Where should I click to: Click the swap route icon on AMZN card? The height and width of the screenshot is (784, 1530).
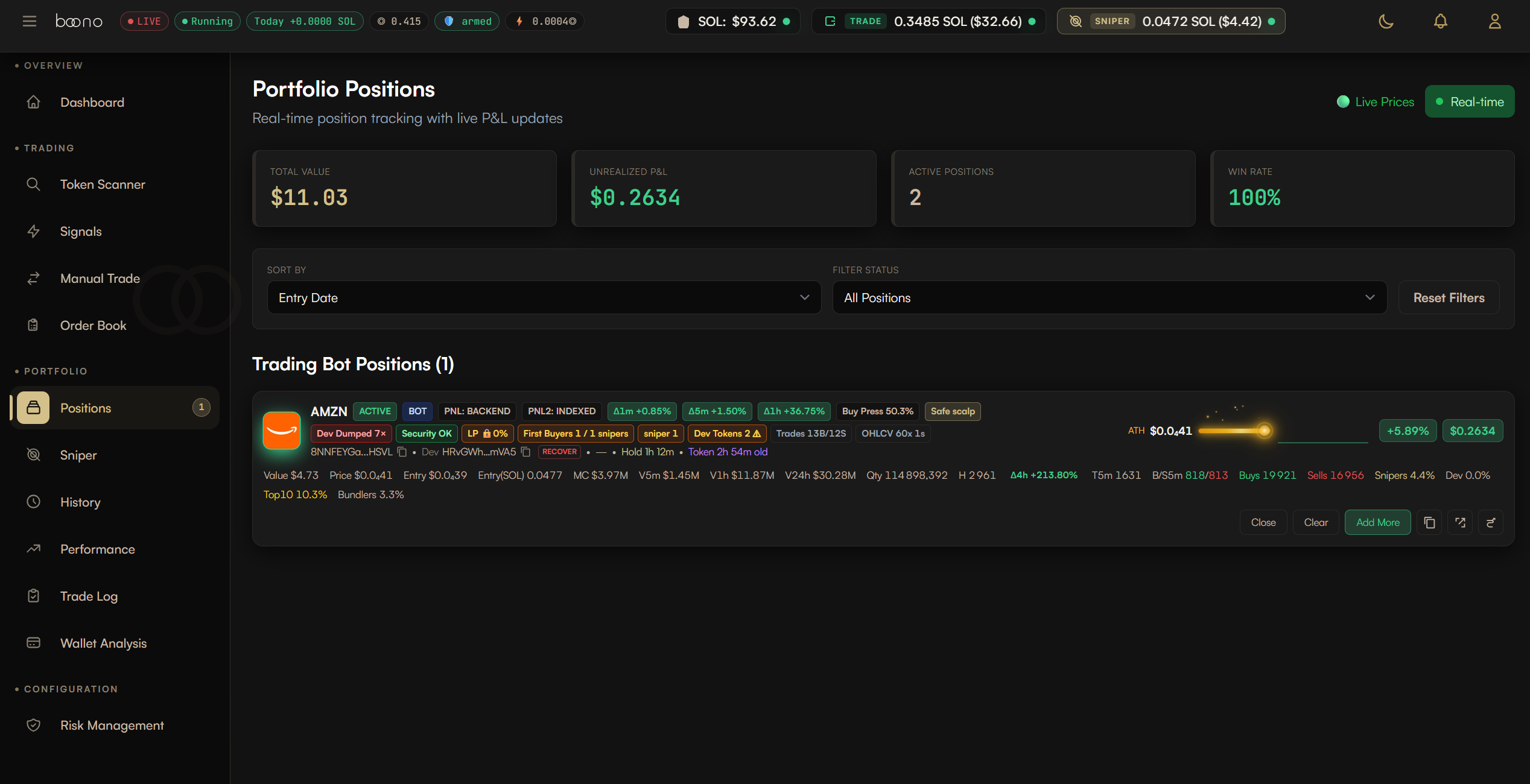[1491, 522]
